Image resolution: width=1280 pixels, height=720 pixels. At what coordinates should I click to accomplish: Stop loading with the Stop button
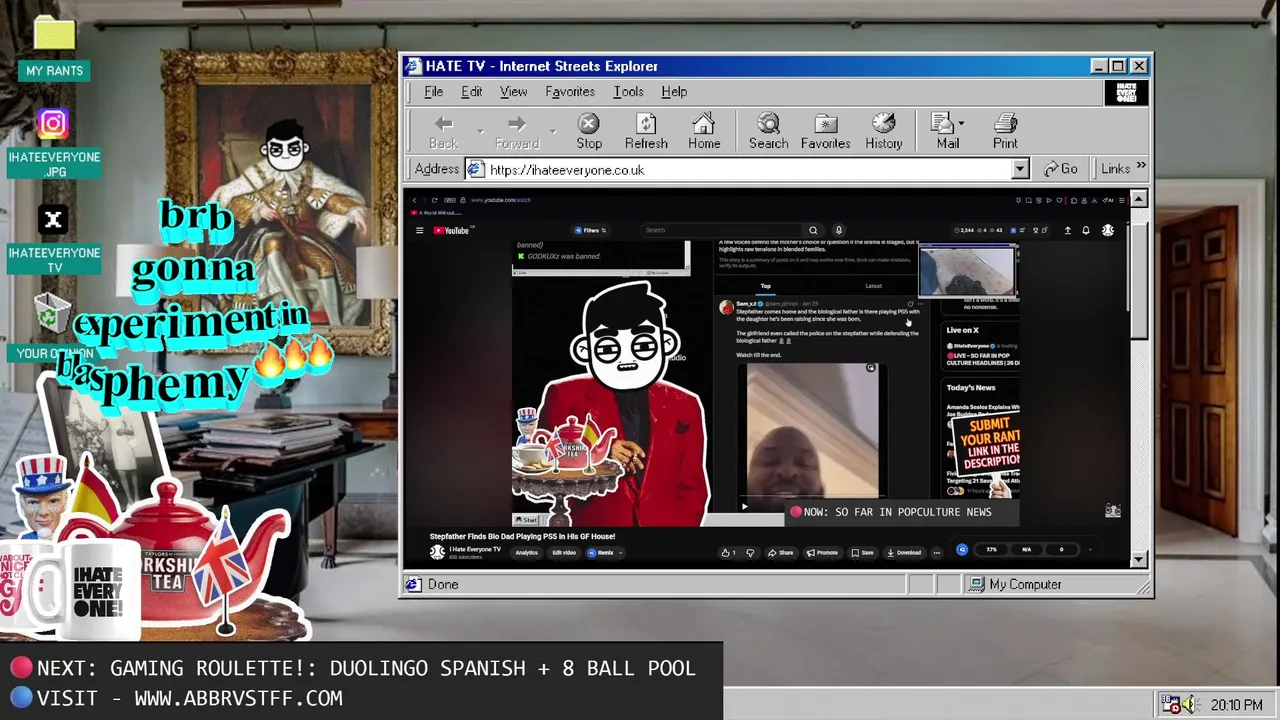pos(589,132)
